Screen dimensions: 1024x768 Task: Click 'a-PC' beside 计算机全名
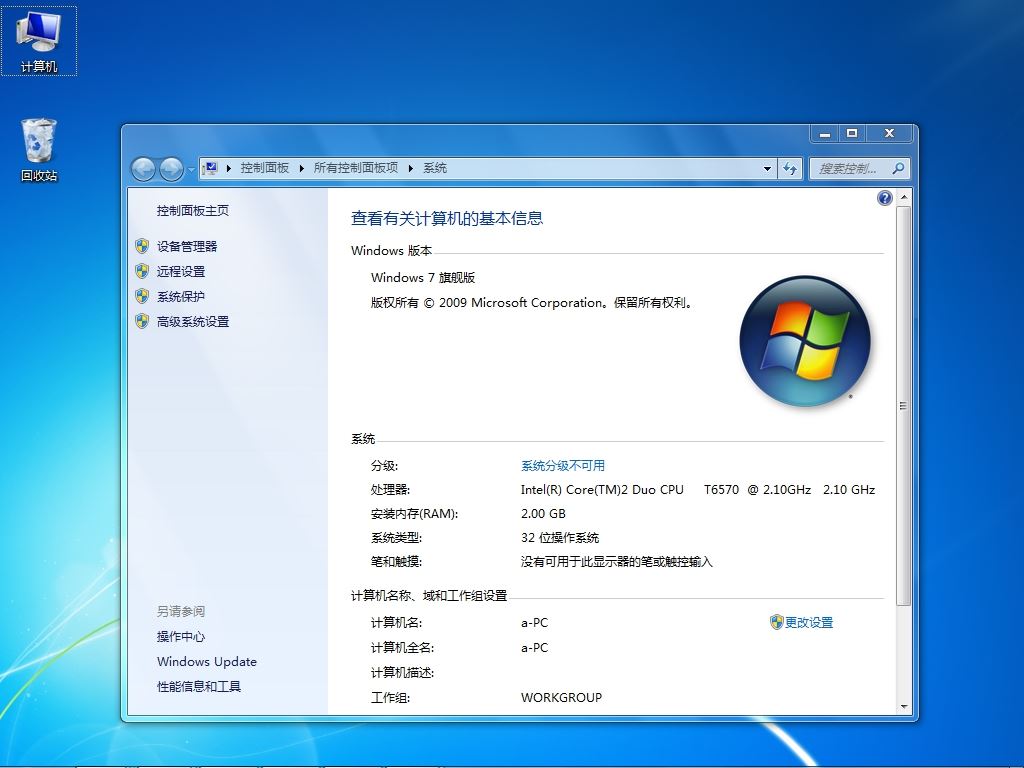click(534, 648)
